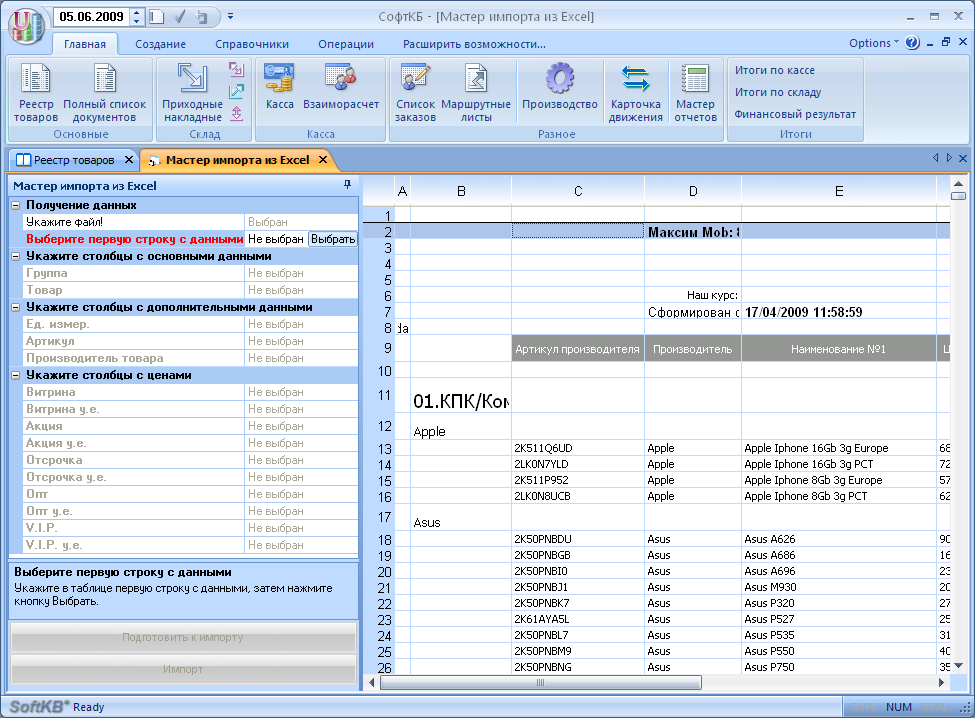This screenshot has height=718, width=975.
Task: Click the checkmark quick-access icon
Action: tap(179, 17)
